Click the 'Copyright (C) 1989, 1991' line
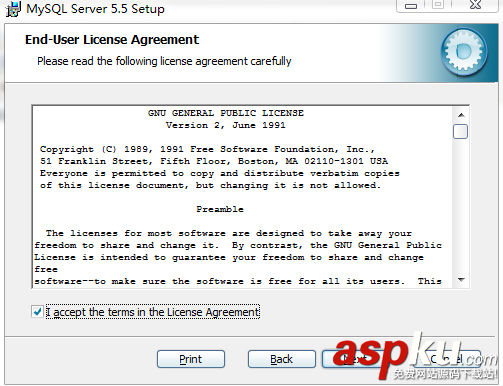503x386 pixels. click(x=207, y=149)
